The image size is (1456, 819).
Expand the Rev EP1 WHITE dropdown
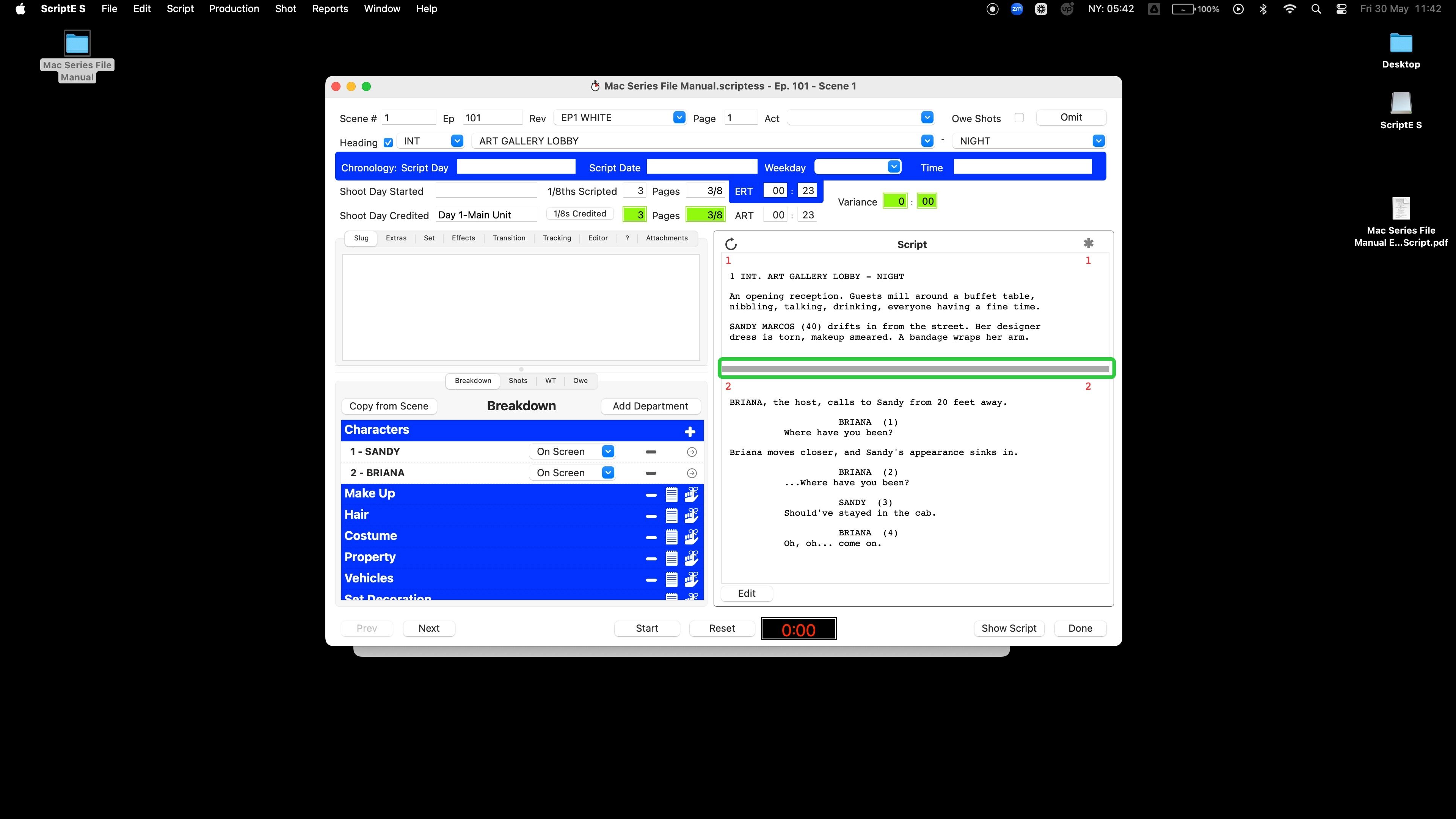(x=679, y=118)
